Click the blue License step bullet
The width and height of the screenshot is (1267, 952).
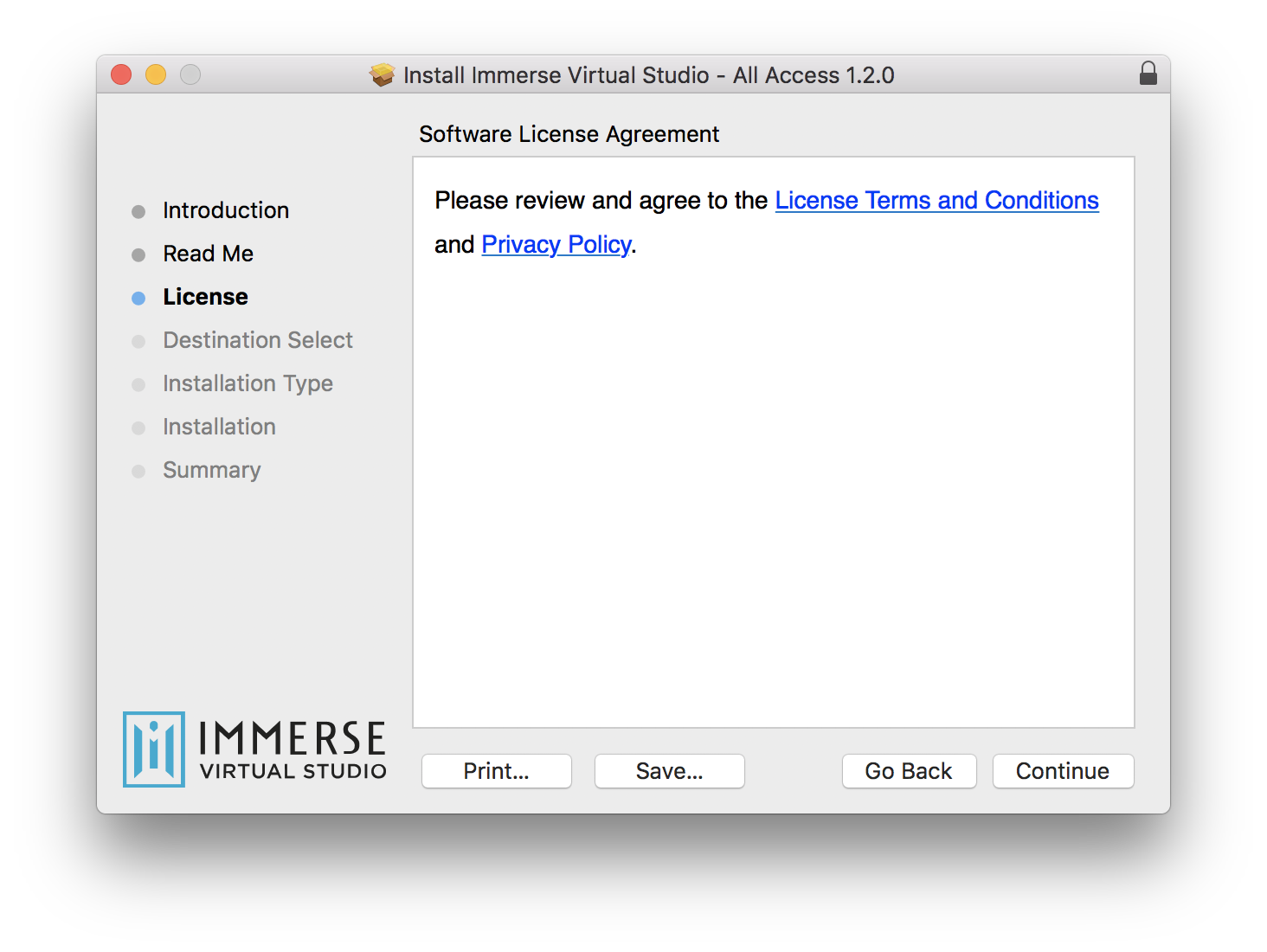pyautogui.click(x=138, y=299)
